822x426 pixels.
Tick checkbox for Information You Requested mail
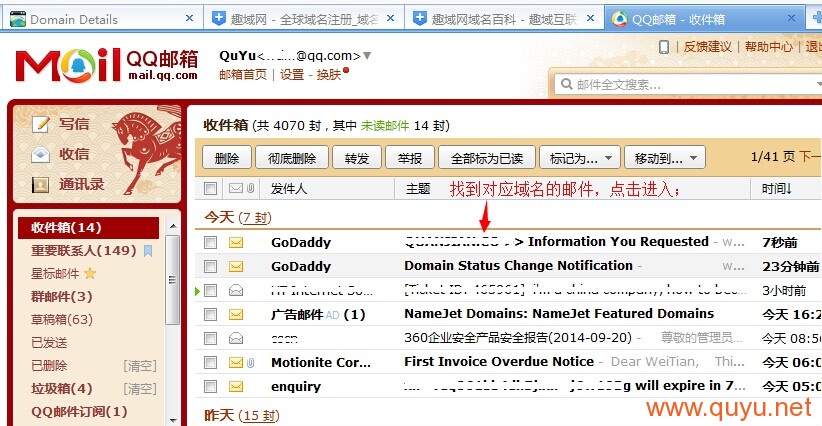pos(210,242)
